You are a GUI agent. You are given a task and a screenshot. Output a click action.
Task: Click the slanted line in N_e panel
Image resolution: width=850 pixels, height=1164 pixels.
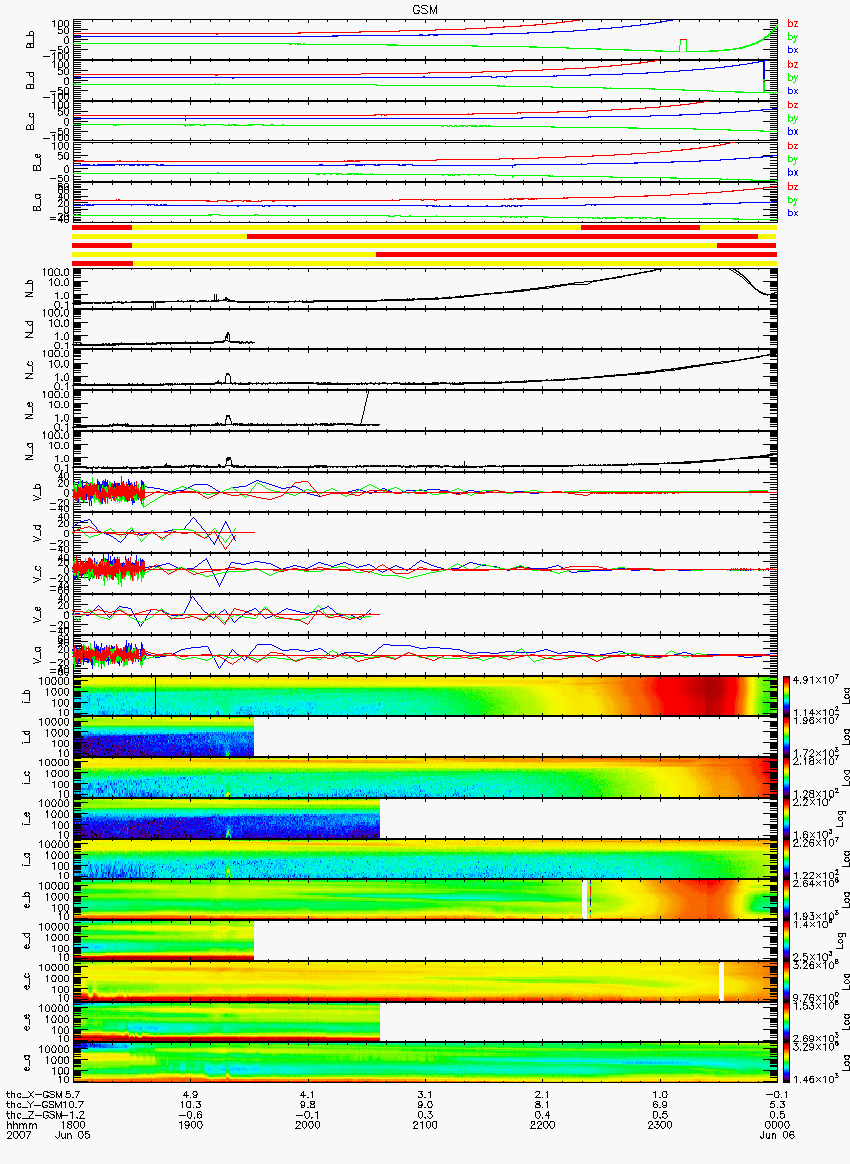pyautogui.click(x=364, y=408)
